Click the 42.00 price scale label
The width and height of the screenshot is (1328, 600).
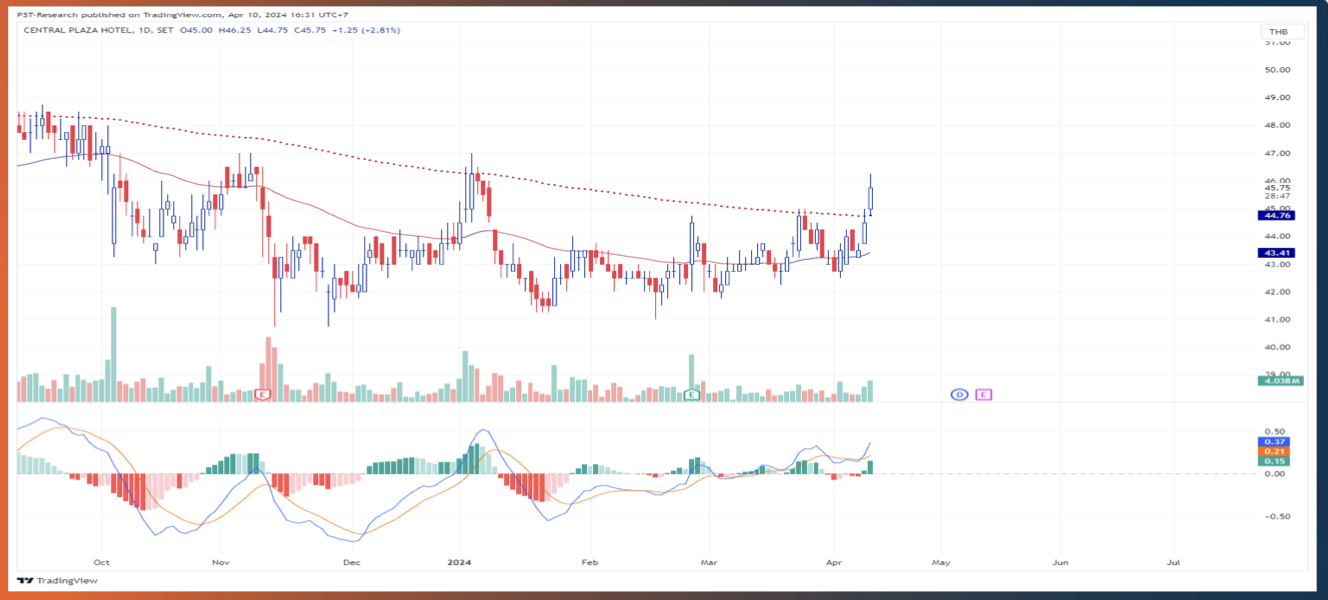pos(1277,292)
